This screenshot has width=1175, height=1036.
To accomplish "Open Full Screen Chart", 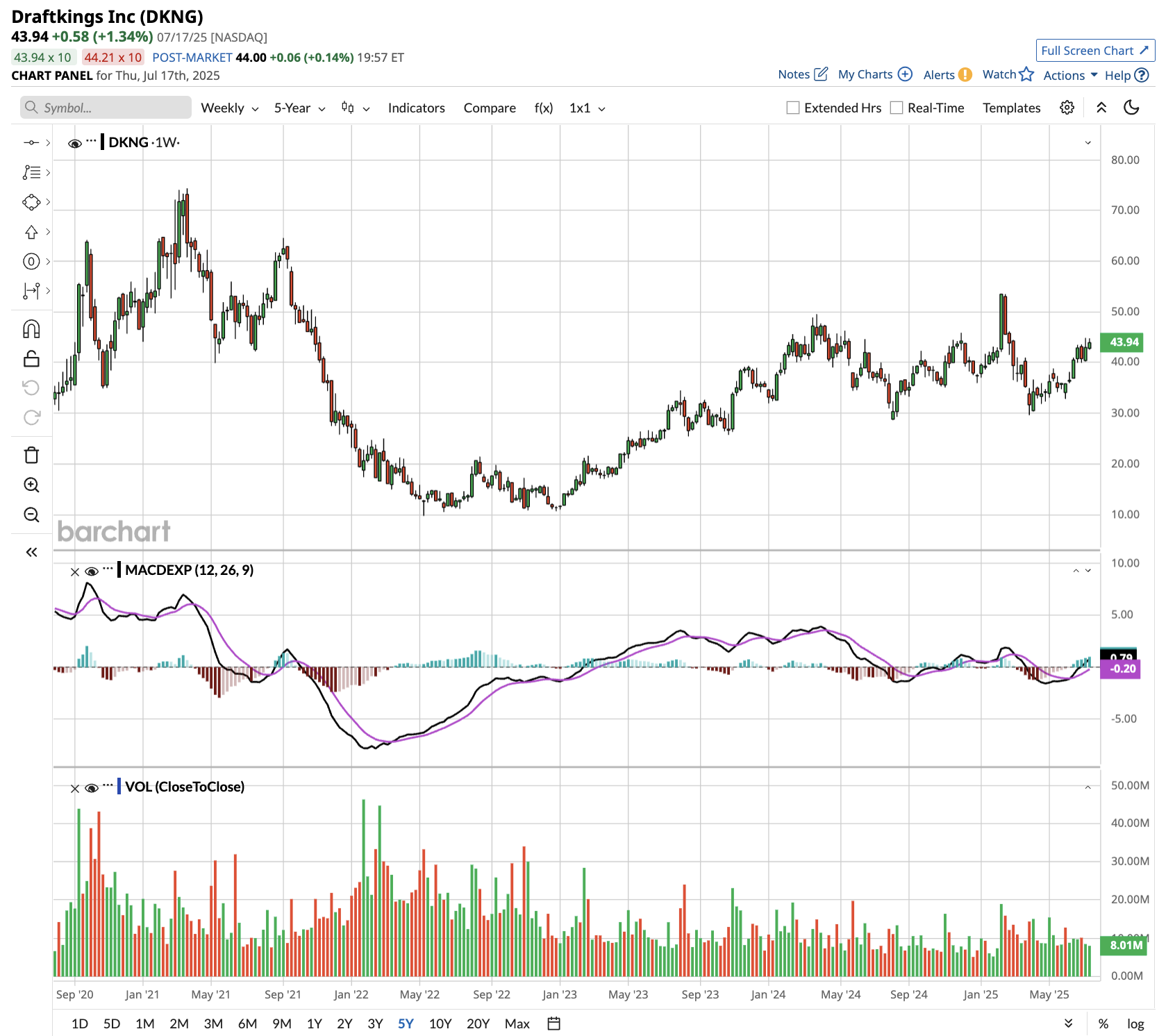I will point(1095,51).
